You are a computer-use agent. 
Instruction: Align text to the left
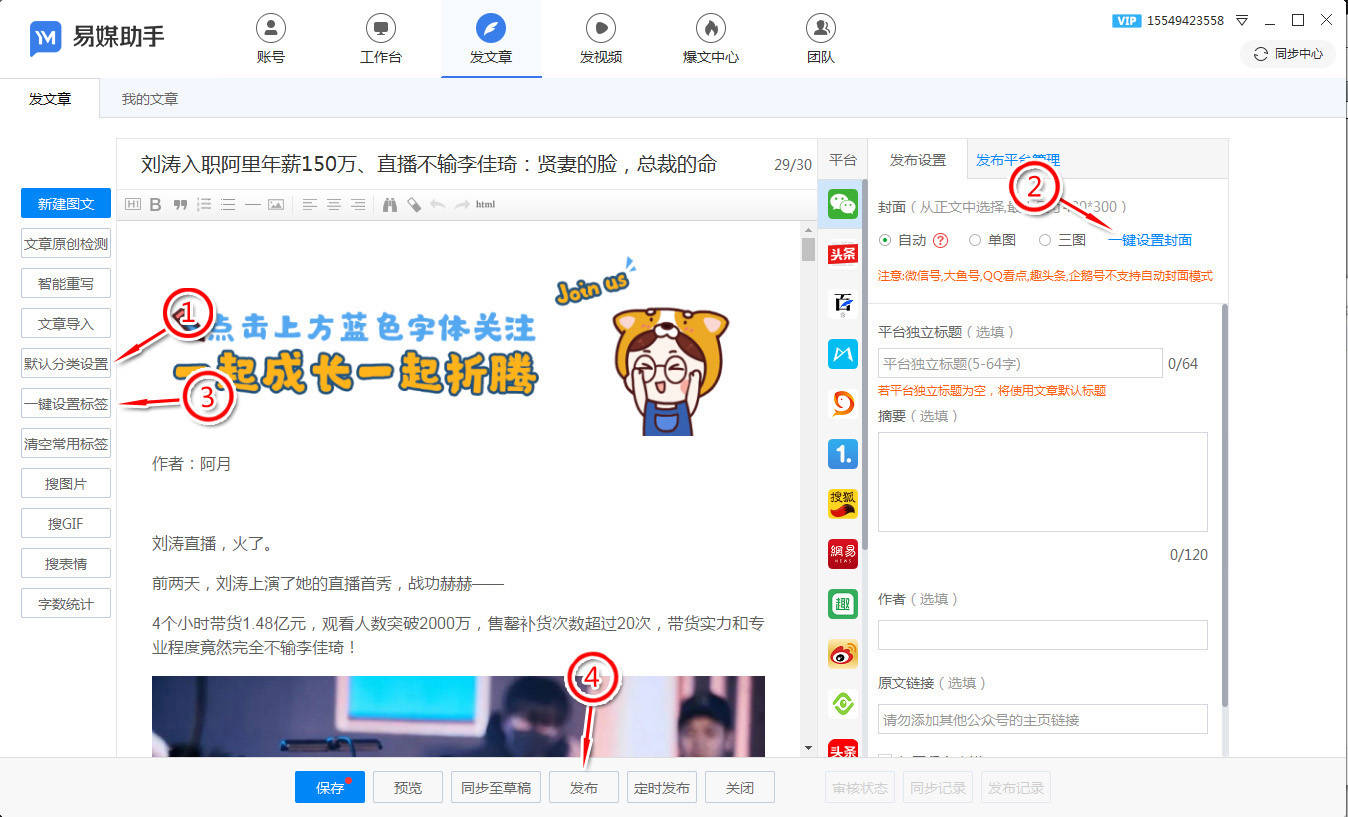[x=310, y=204]
